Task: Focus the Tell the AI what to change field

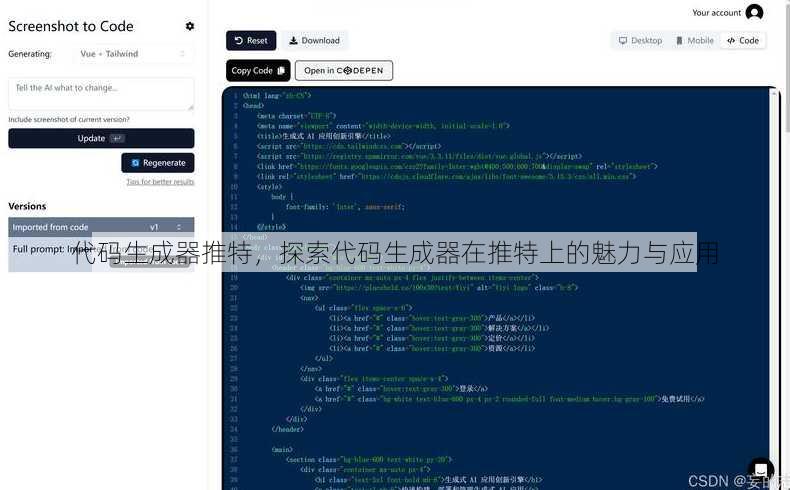Action: [101, 94]
